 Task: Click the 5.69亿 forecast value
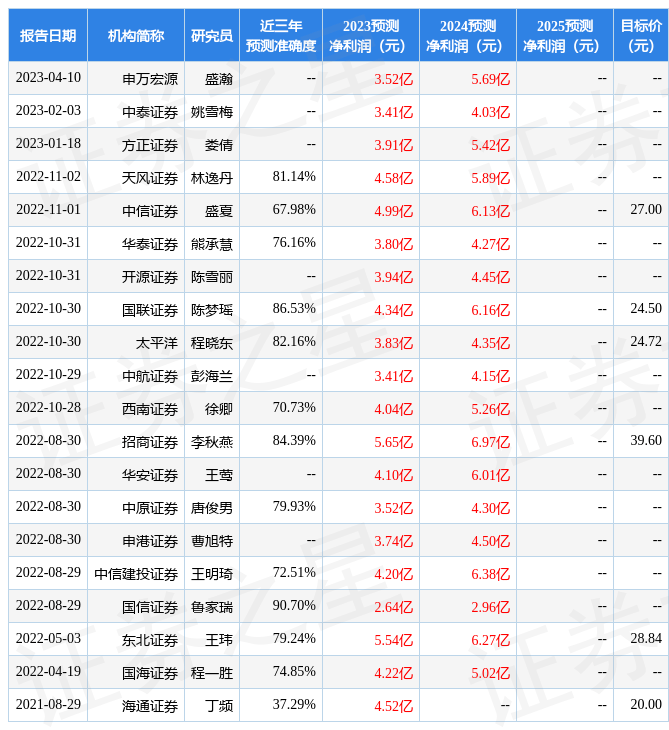point(490,79)
